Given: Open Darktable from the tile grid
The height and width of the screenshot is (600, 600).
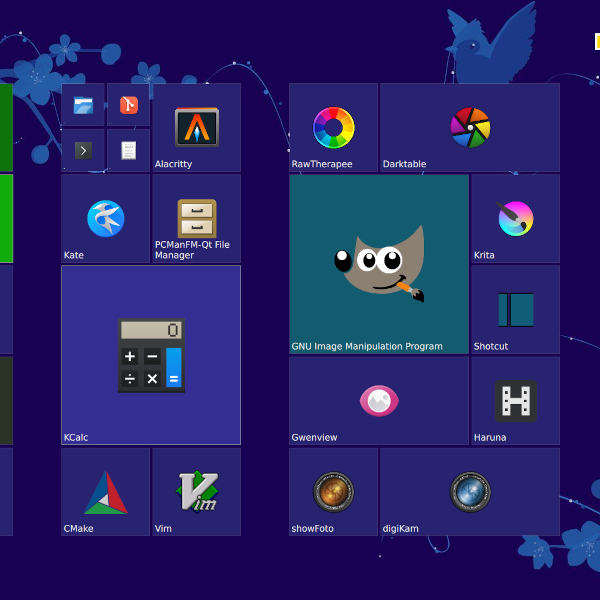Looking at the screenshot, I should (x=470, y=128).
